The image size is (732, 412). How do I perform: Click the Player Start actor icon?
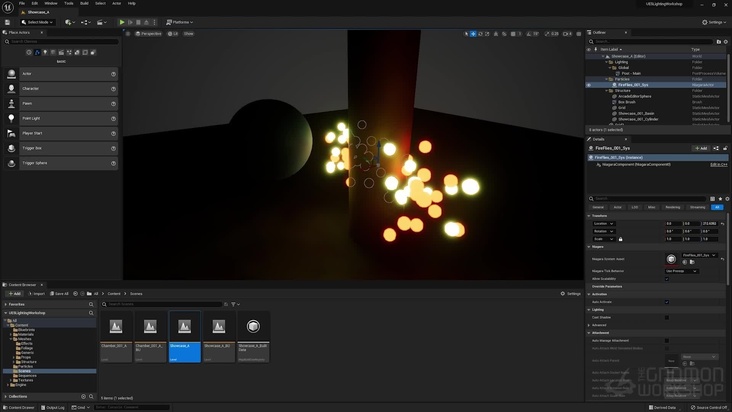(12, 133)
